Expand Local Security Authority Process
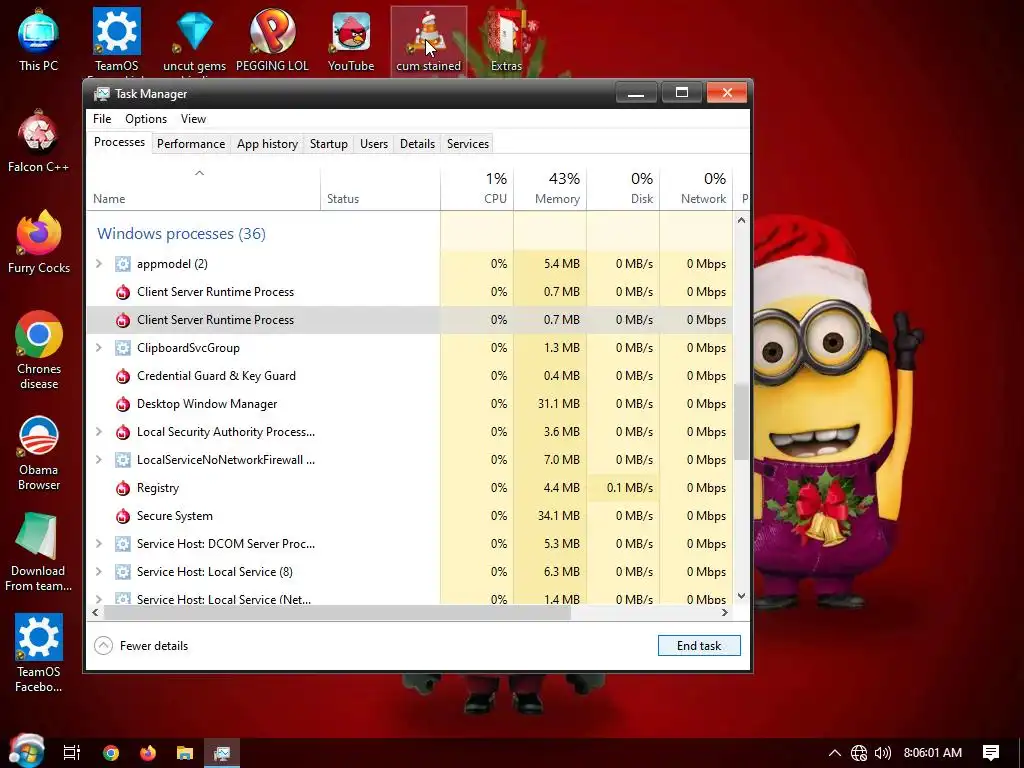 99,432
